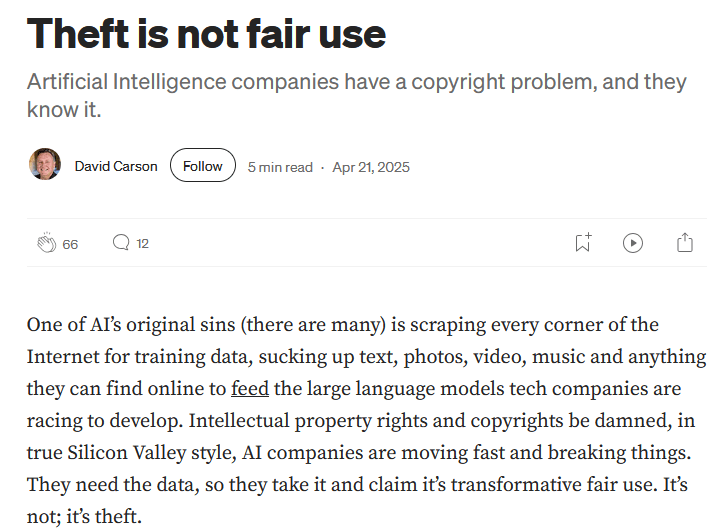Click the "Theft is not fair use" headline
Screen dimensions: 720x530
(x=206, y=33)
